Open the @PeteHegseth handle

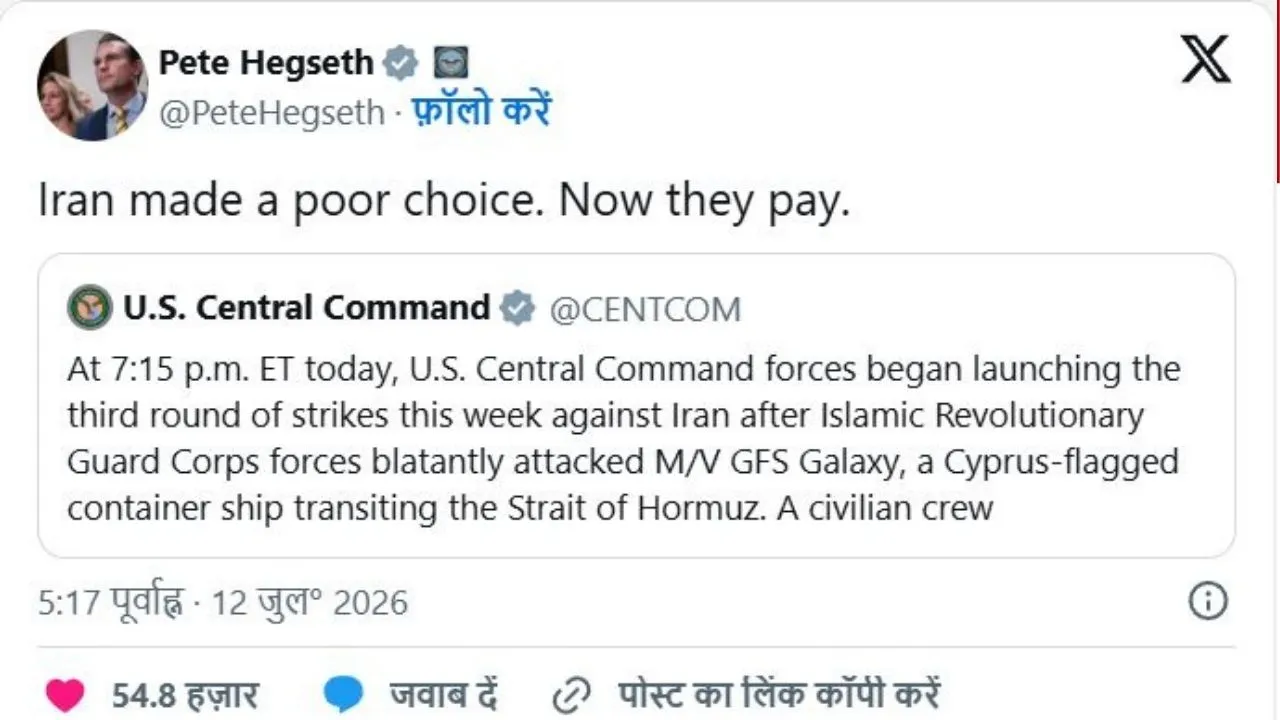click(x=272, y=113)
